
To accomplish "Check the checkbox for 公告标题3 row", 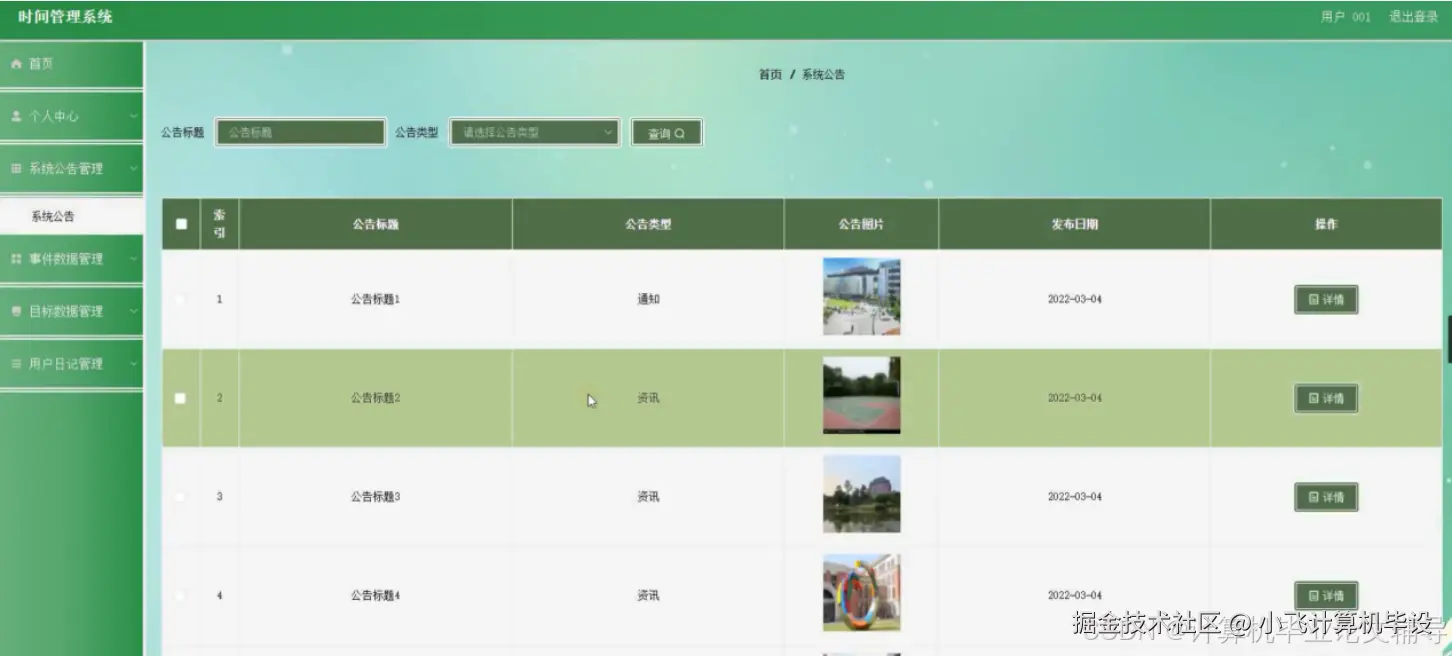I will [x=181, y=497].
